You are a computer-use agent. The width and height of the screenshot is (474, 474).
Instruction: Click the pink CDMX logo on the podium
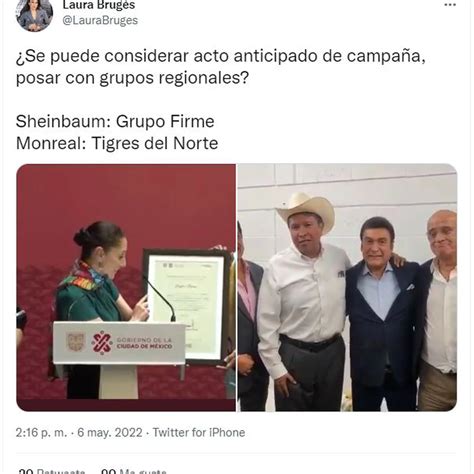102,342
